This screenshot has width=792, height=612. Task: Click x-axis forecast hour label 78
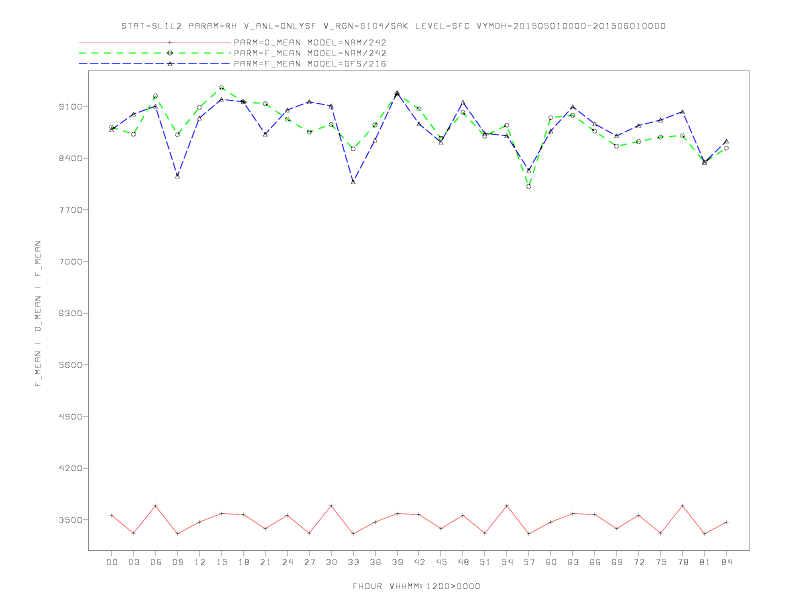pyautogui.click(x=682, y=562)
